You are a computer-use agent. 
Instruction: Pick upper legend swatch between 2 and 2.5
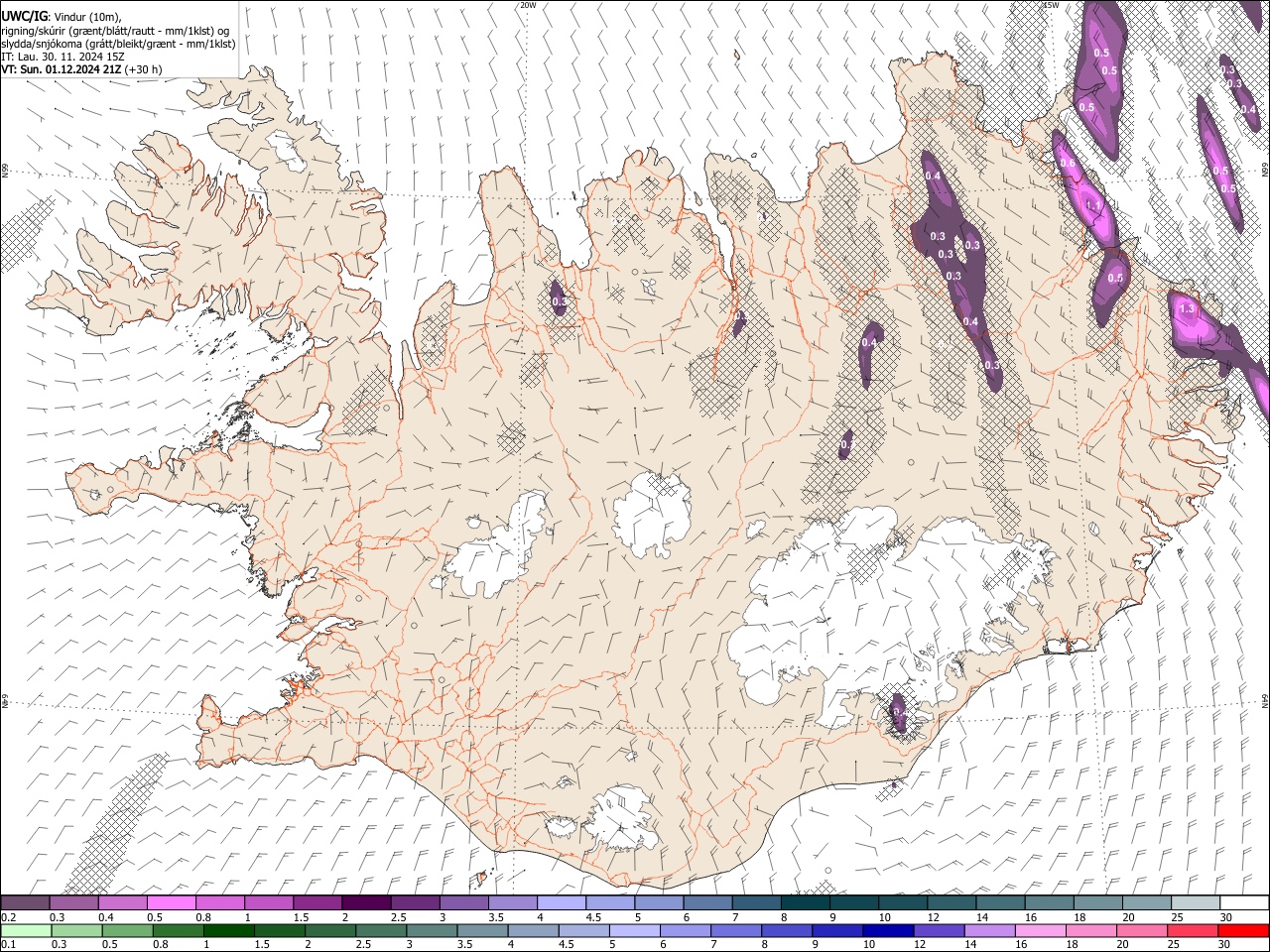pyautogui.click(x=366, y=902)
